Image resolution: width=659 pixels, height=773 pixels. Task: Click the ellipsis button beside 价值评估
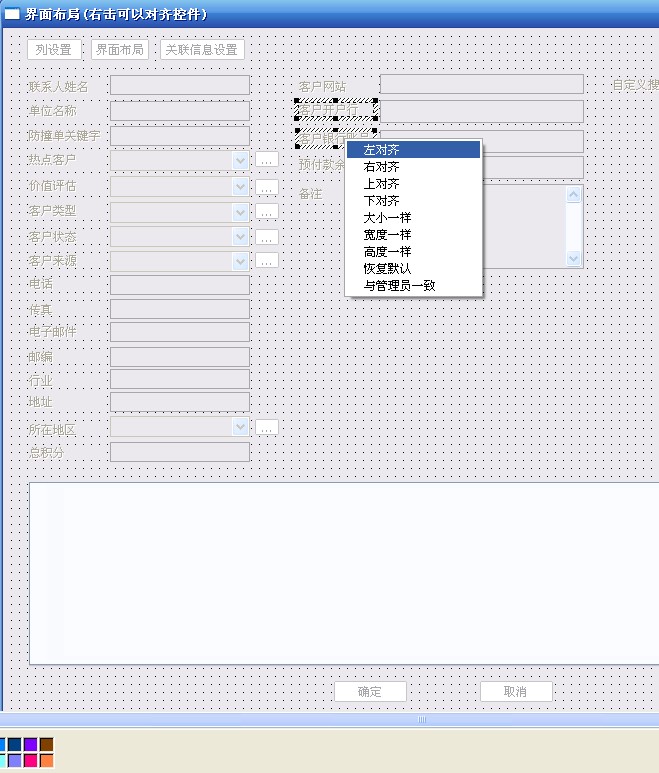pyautogui.click(x=266, y=187)
